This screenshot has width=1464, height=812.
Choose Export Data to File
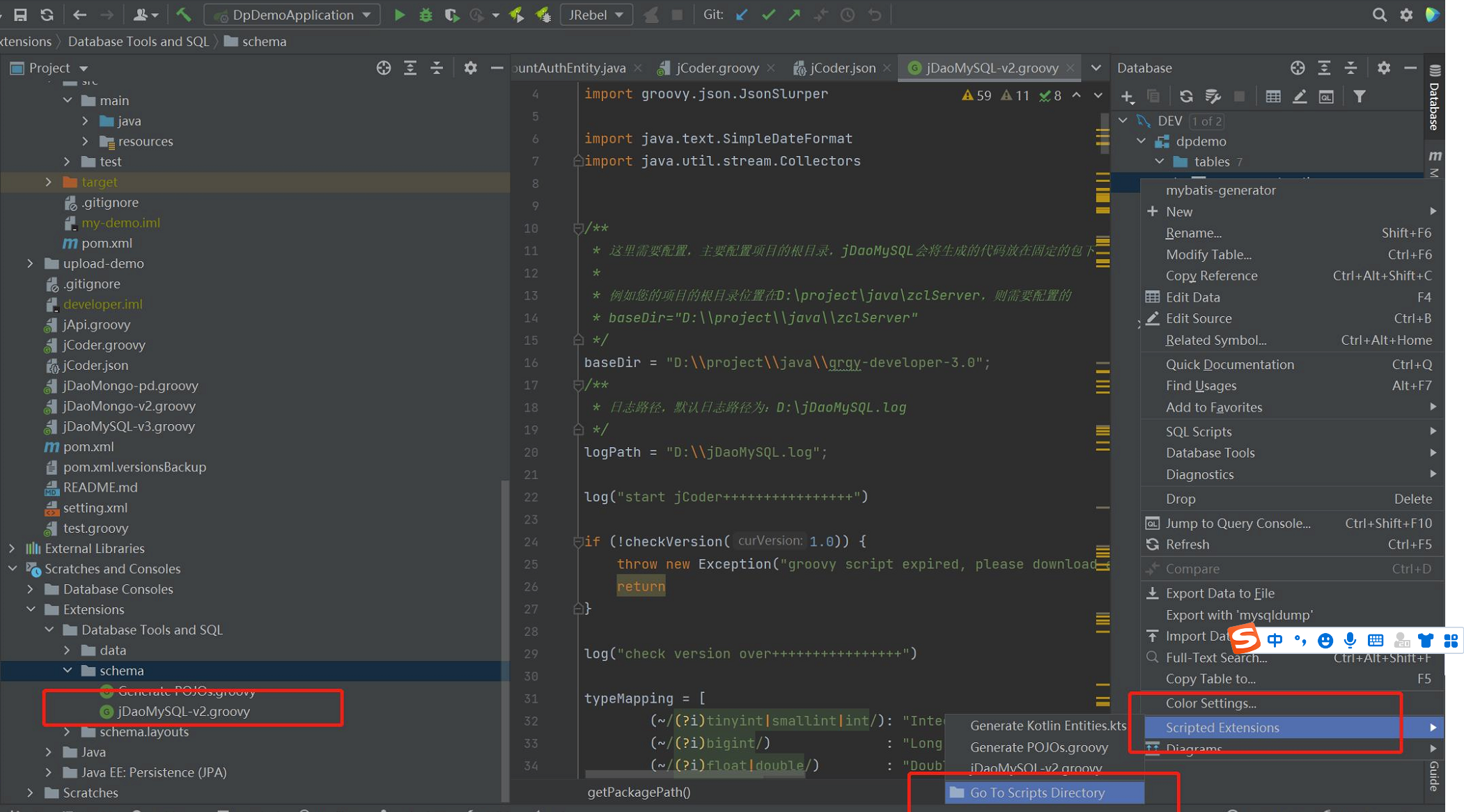[1291, 593]
